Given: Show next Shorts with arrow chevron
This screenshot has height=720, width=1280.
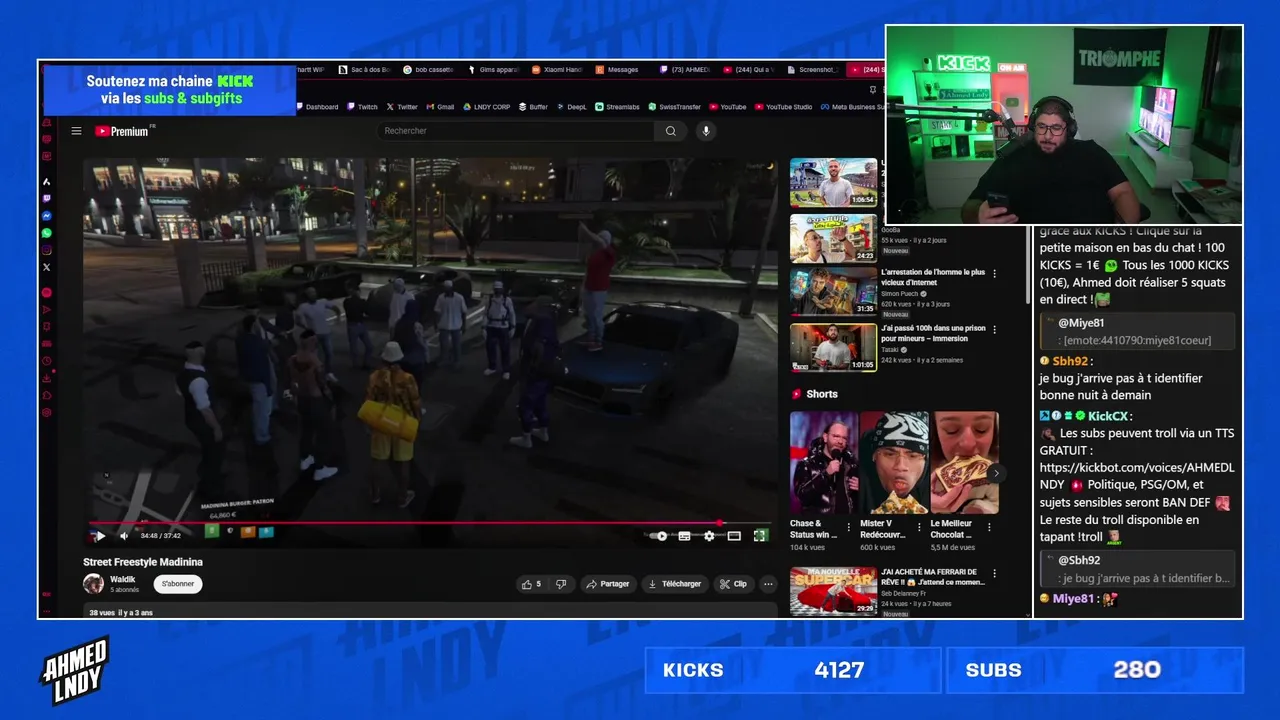Looking at the screenshot, I should click(x=995, y=474).
